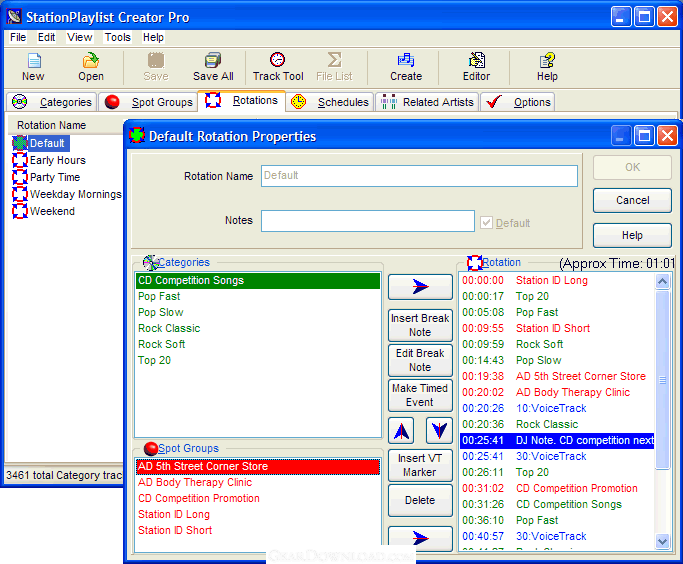Viewport: 683px width, 564px height.
Task: Select AD 5th Street Corner Store spot group
Action: click(x=257, y=466)
